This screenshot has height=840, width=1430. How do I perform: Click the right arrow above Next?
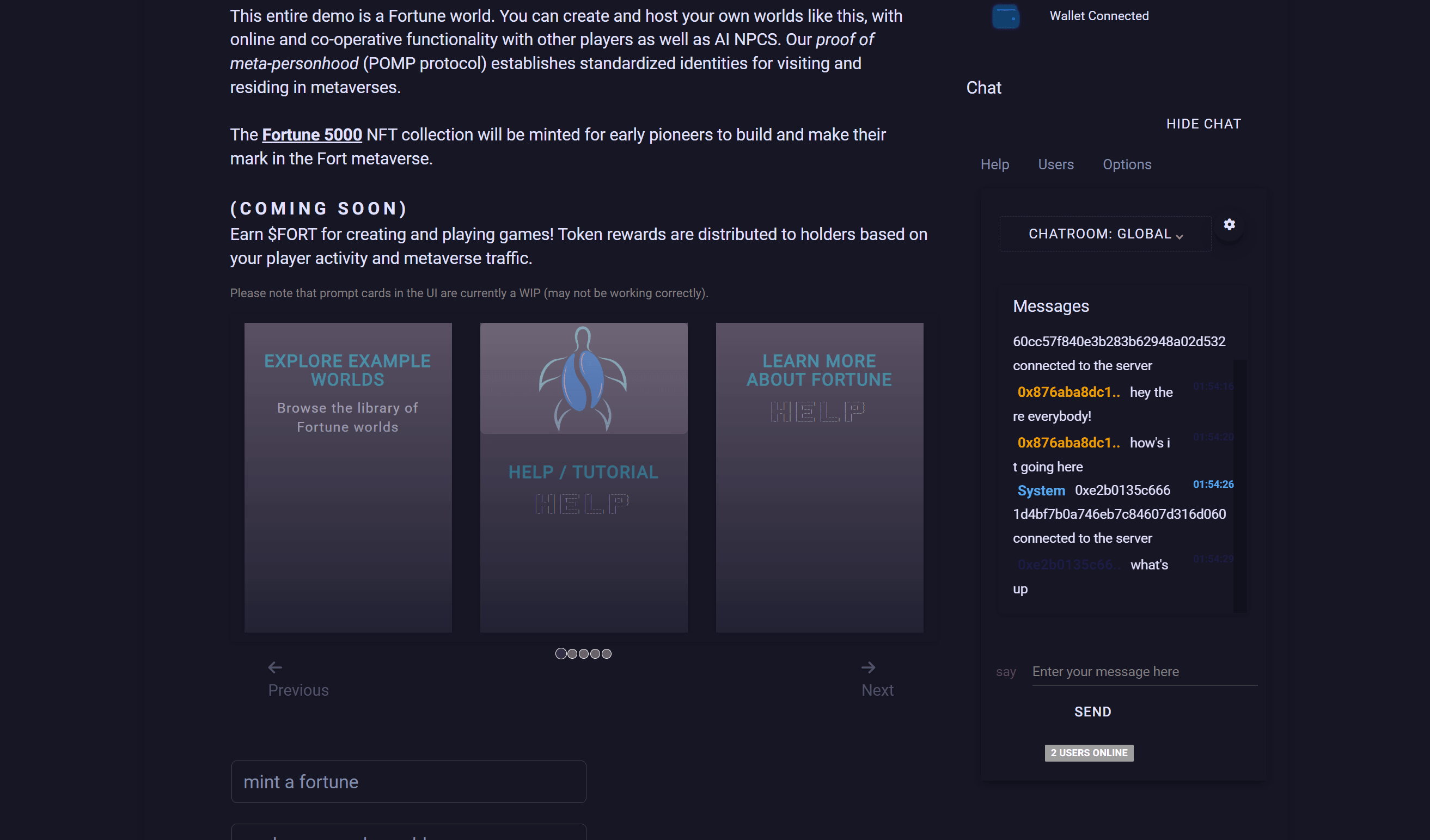(x=868, y=667)
